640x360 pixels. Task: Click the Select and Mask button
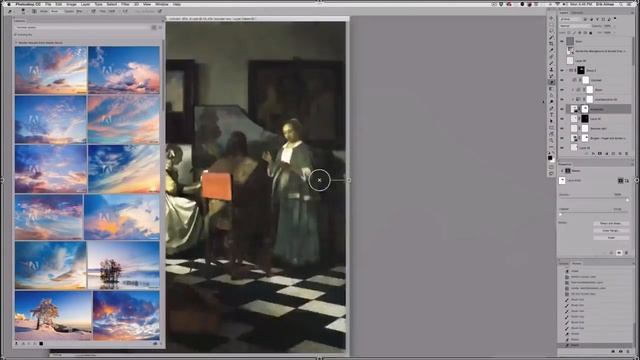click(x=611, y=224)
